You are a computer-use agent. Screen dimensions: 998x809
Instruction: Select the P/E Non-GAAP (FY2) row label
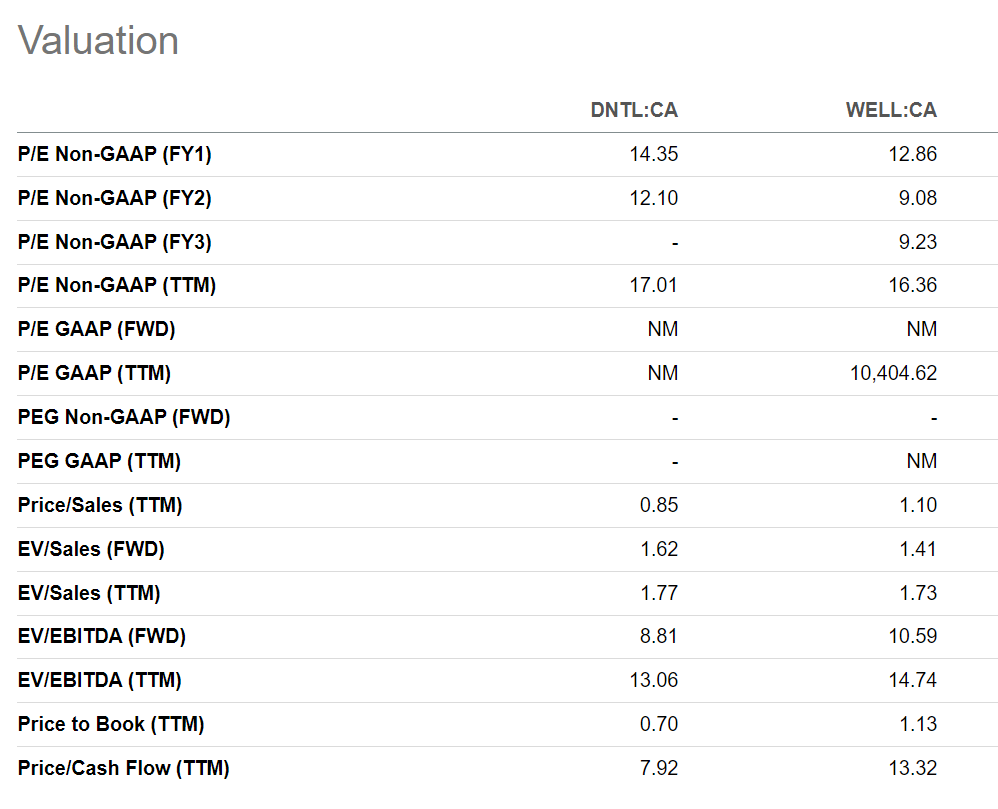click(115, 198)
